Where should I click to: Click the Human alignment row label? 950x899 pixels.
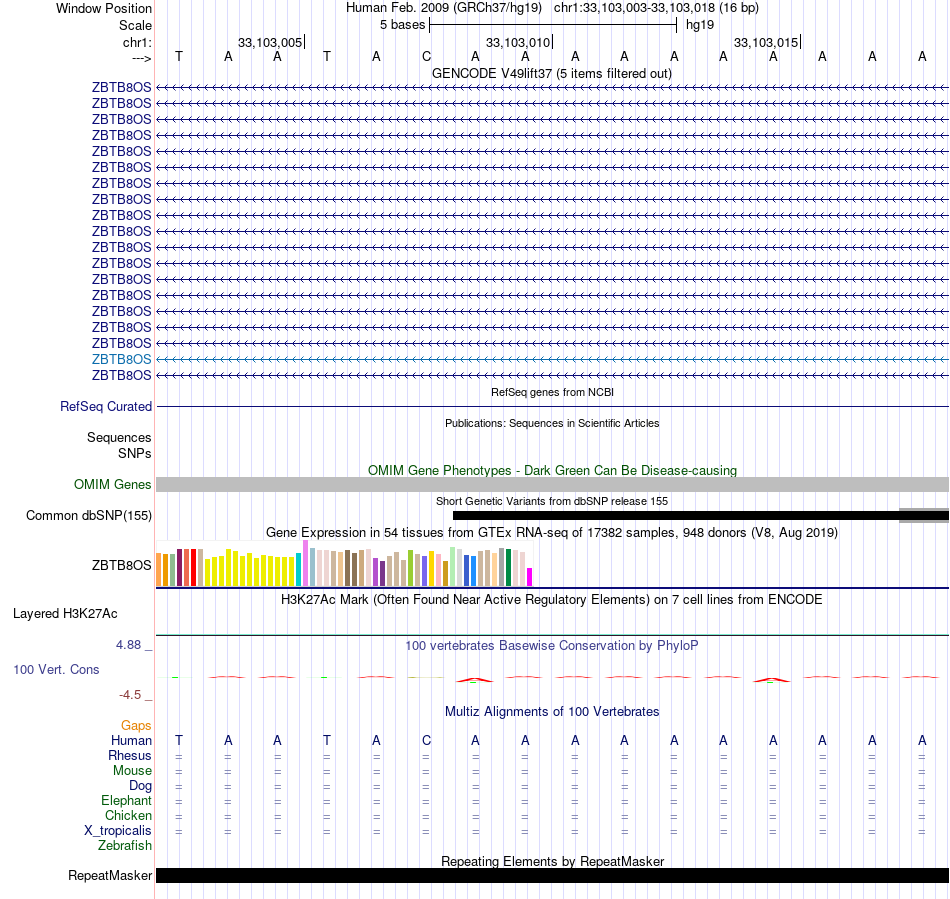[131, 740]
